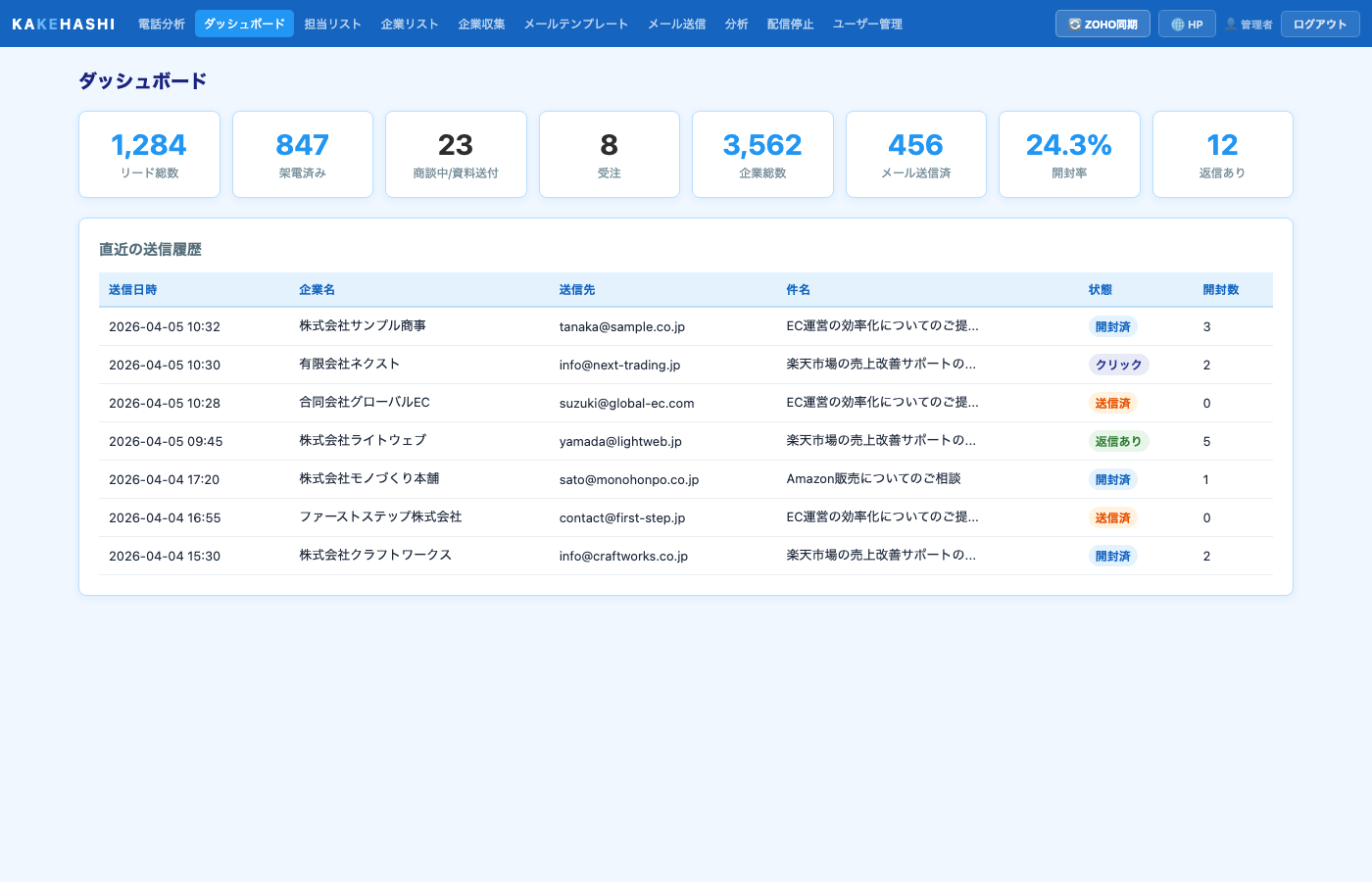The height and width of the screenshot is (882, 1372).
Task: Click the クリック status badge for 有限会社ネクスト
Action: tap(1117, 365)
